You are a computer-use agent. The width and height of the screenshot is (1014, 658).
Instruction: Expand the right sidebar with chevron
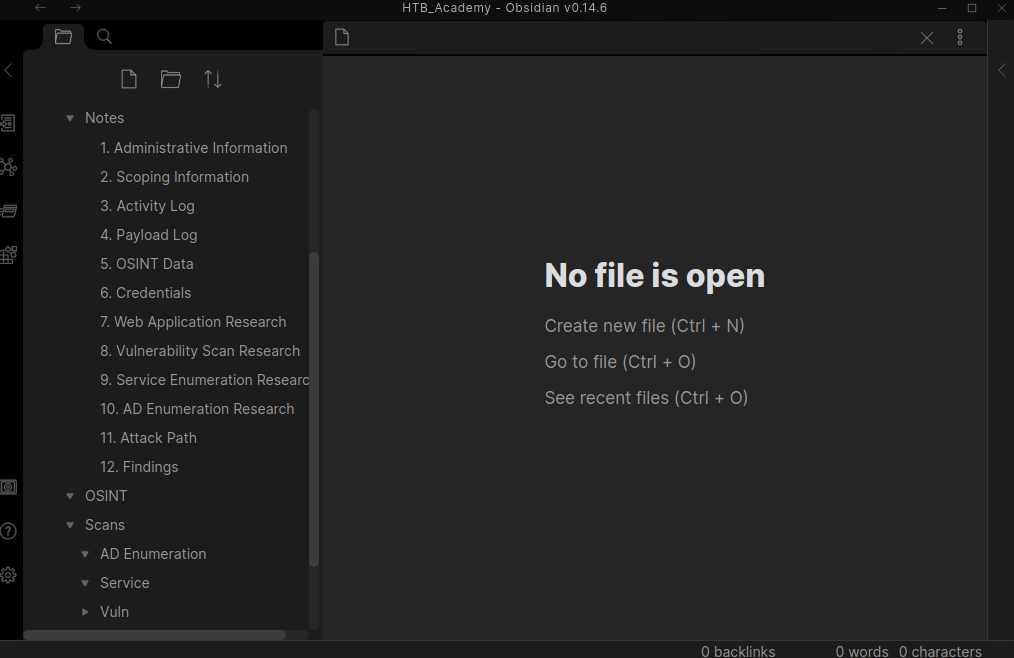1002,70
